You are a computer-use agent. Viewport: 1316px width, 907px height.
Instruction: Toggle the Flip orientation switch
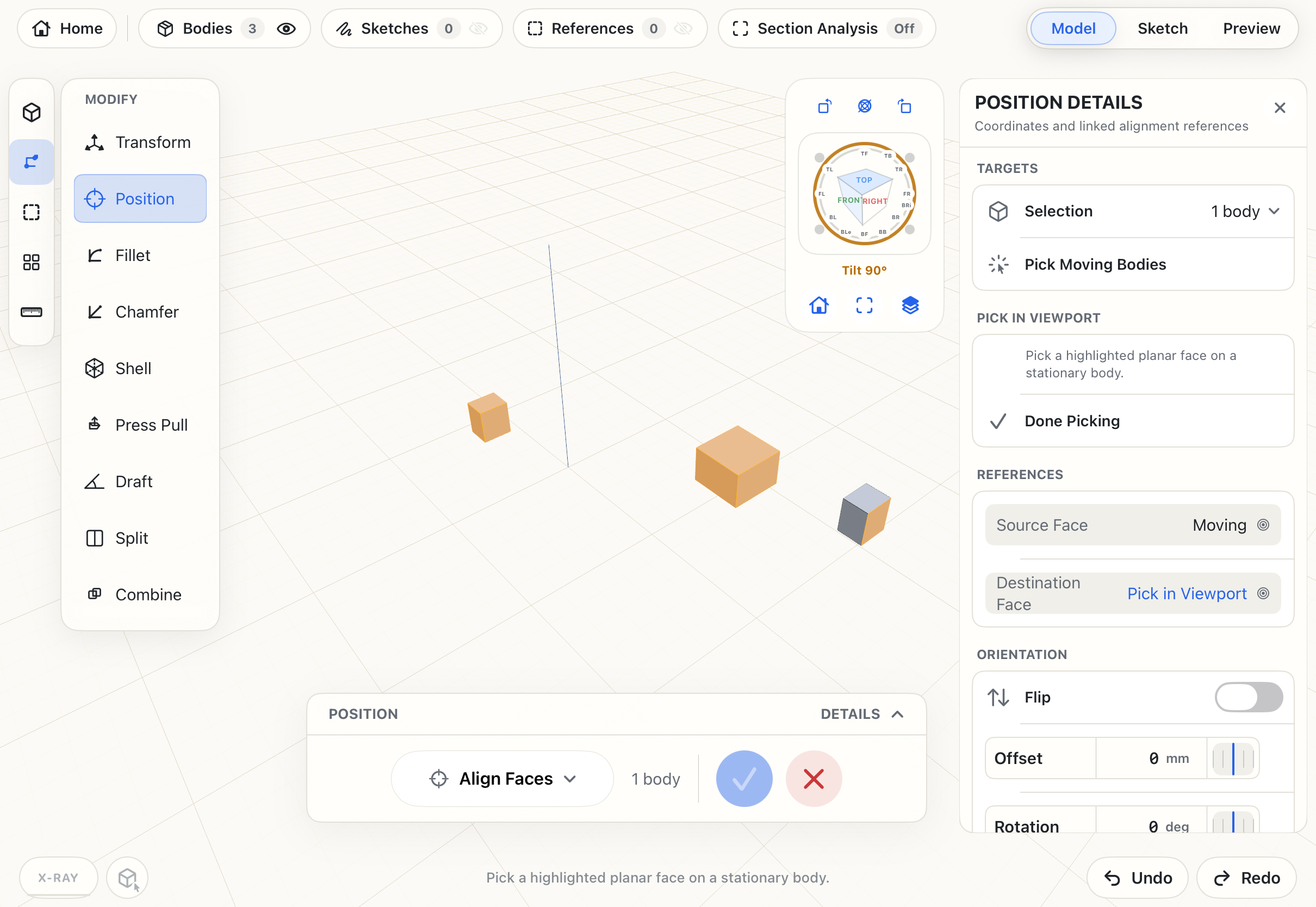tap(1249, 697)
